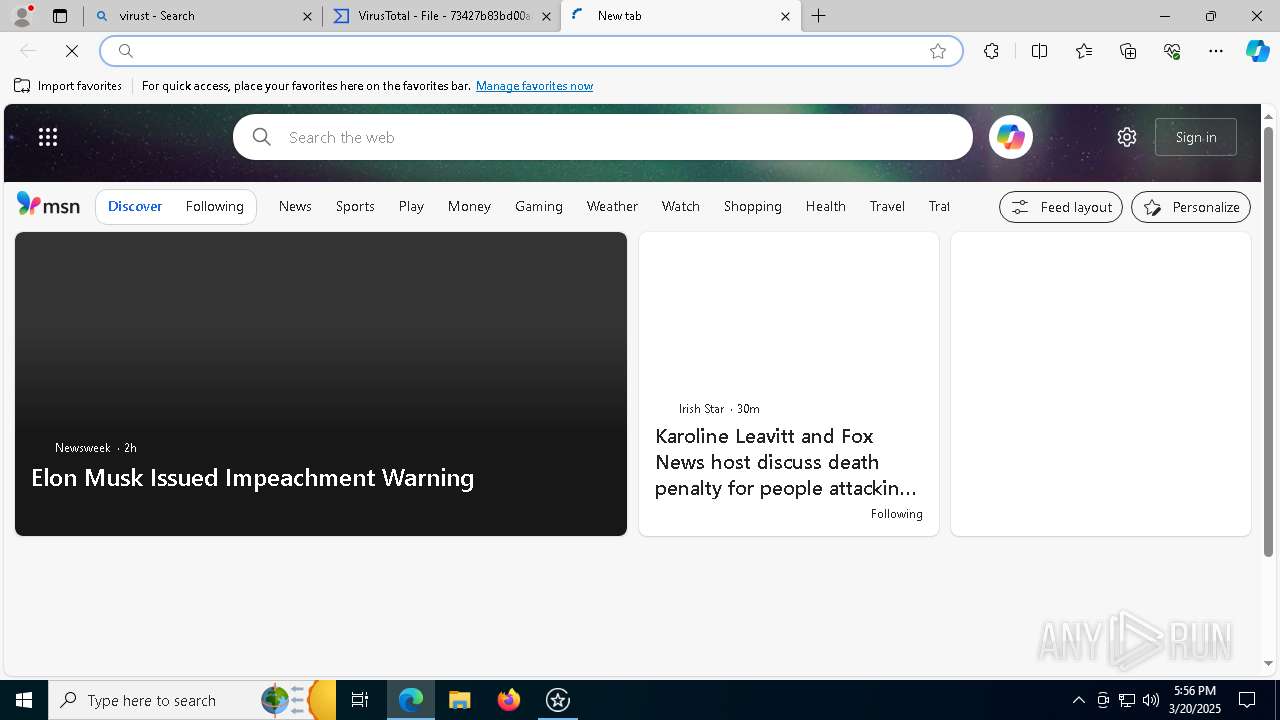Viewport: 1280px width, 720px height.
Task: Click the page vertical scrollbar
Action: [x=1268, y=340]
